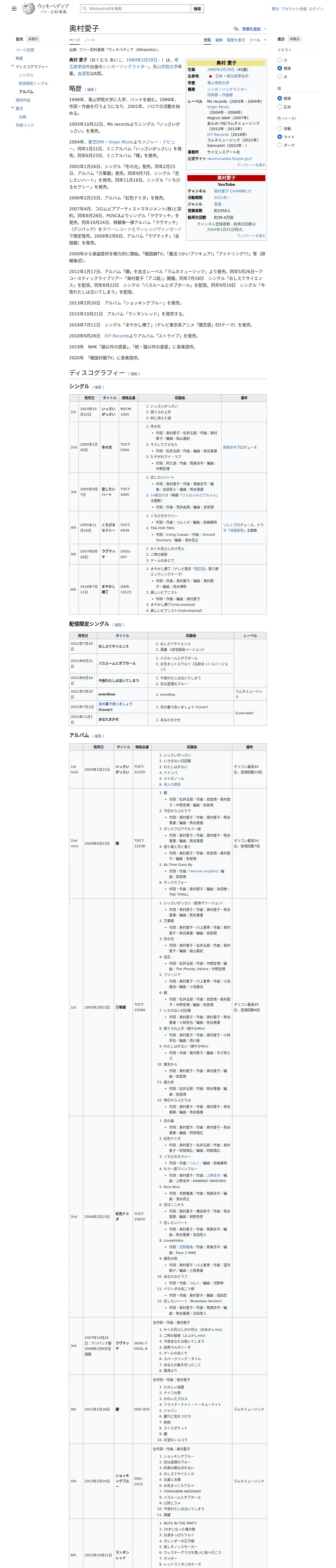Open the Virgin Music link in infobox
Viewport: 336px width, 1568px height.
pos(218,107)
